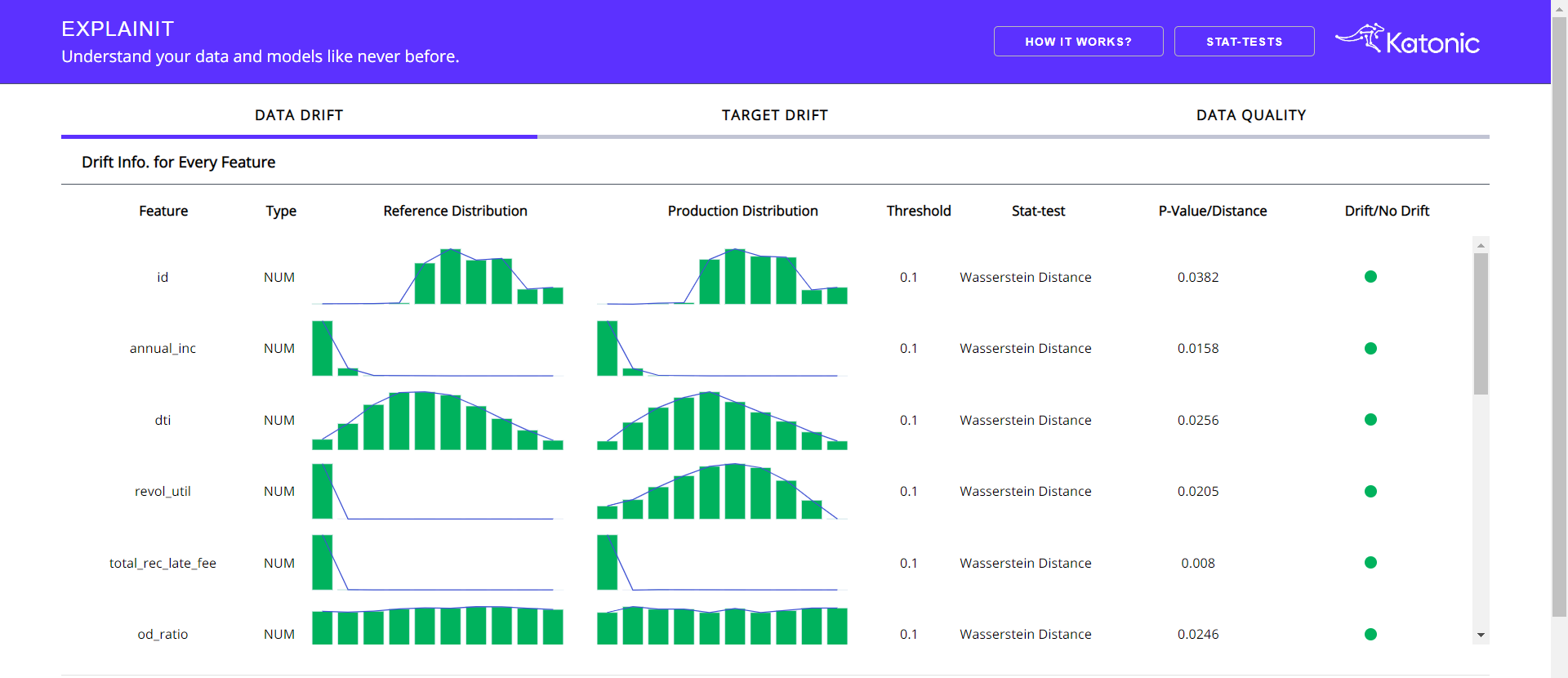Switch to the TARGET DRIFT tab
Screen dimensions: 1568x678
pyautogui.click(x=774, y=115)
